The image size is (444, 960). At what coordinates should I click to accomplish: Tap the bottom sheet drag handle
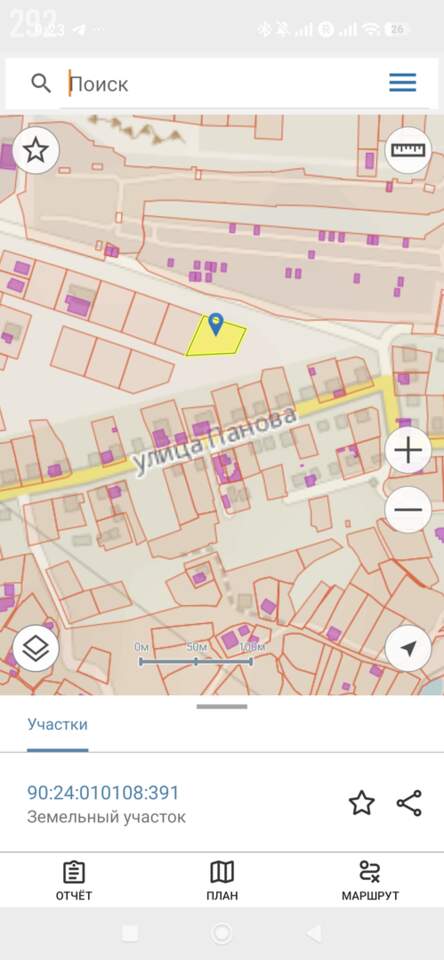[222, 707]
